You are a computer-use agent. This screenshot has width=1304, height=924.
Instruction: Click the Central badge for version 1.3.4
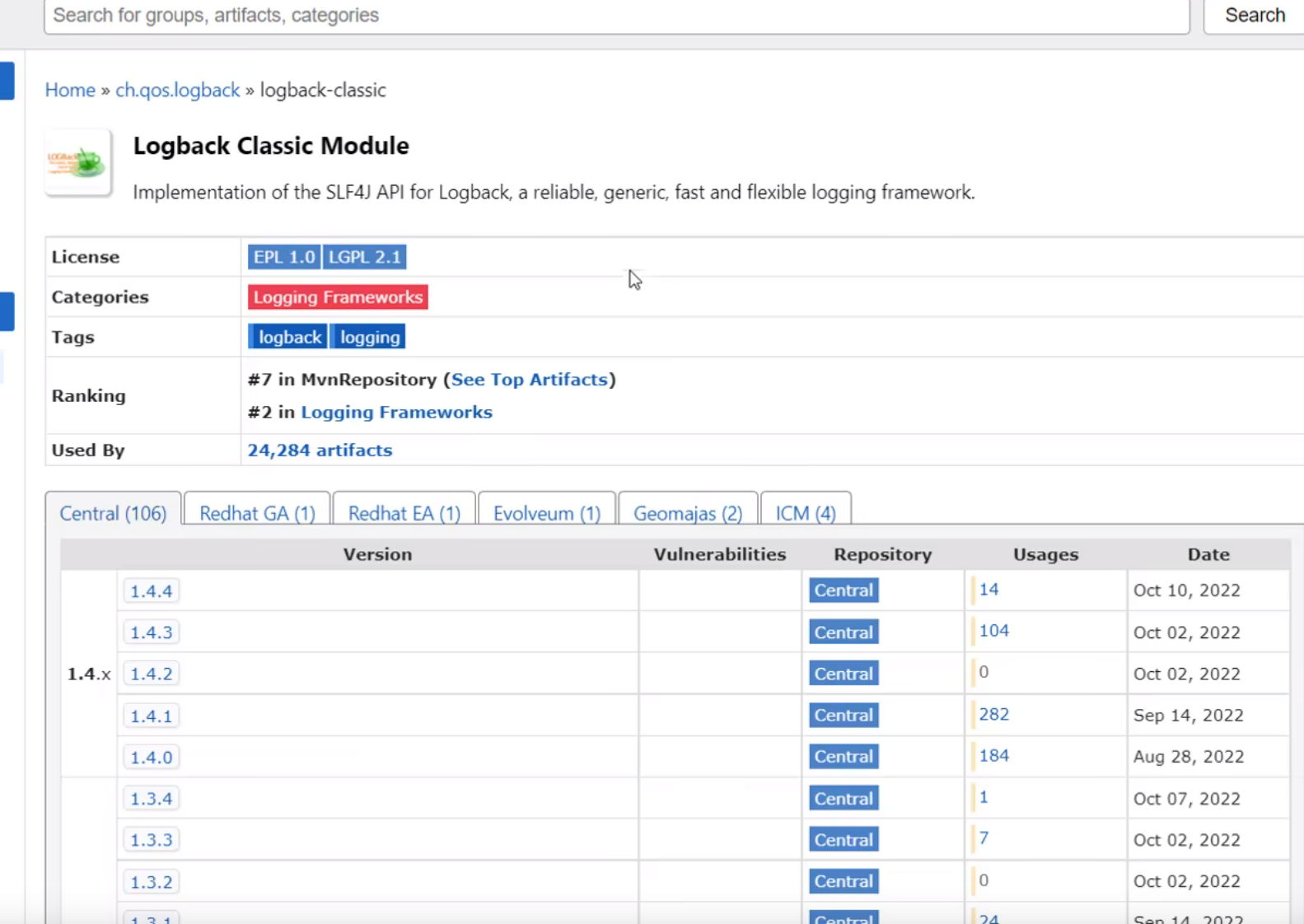tap(844, 799)
